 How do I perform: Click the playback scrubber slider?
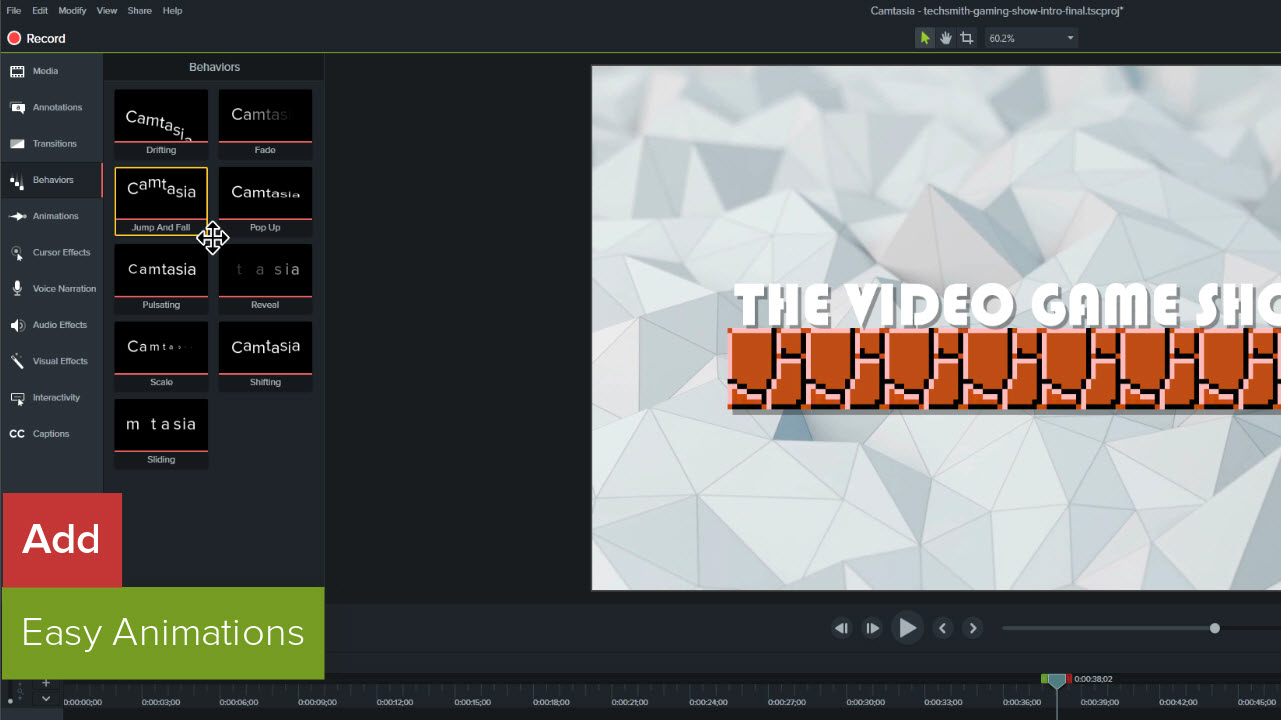(x=1214, y=628)
